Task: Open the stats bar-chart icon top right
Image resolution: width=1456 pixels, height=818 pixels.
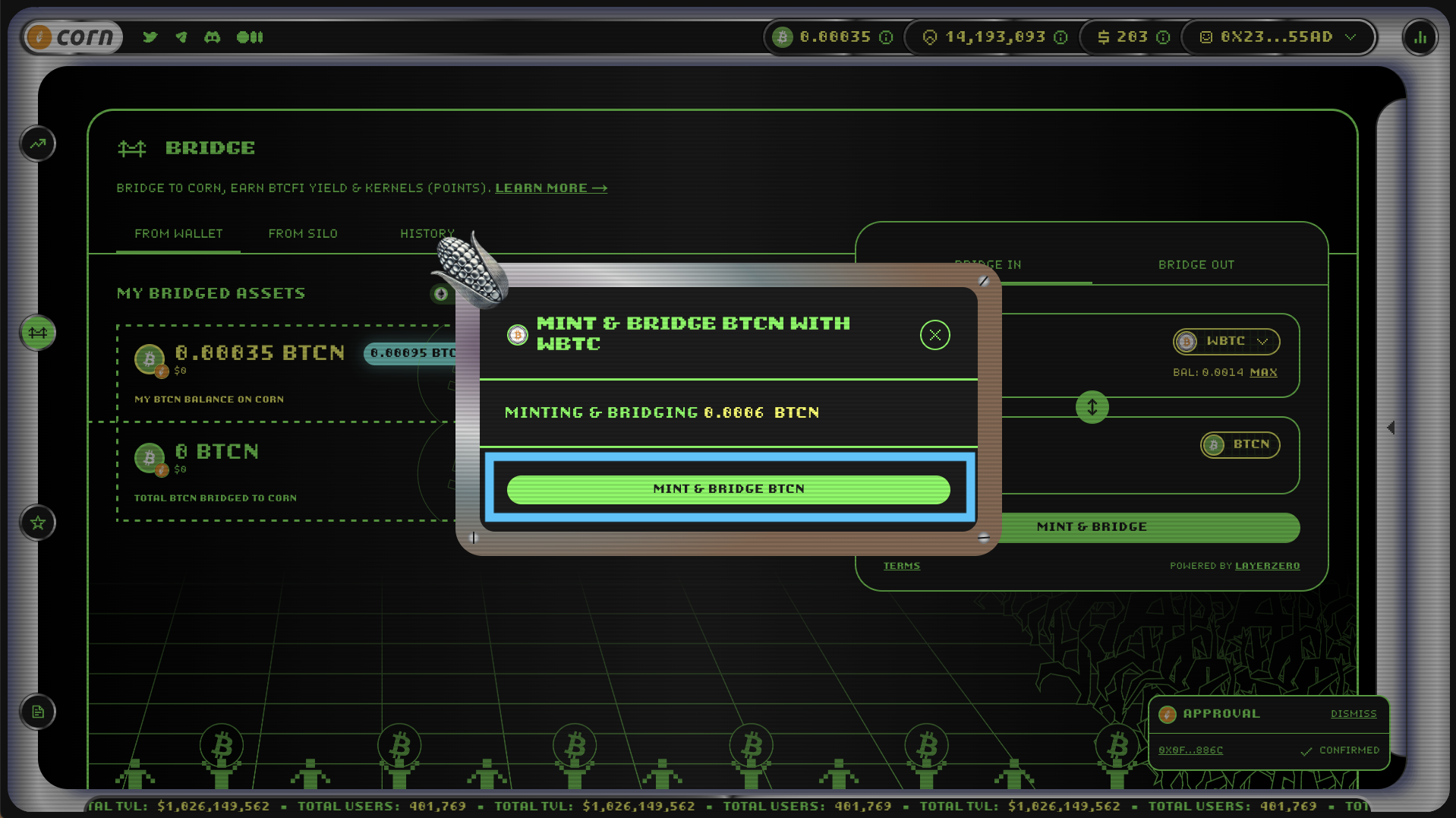Action: (x=1420, y=37)
